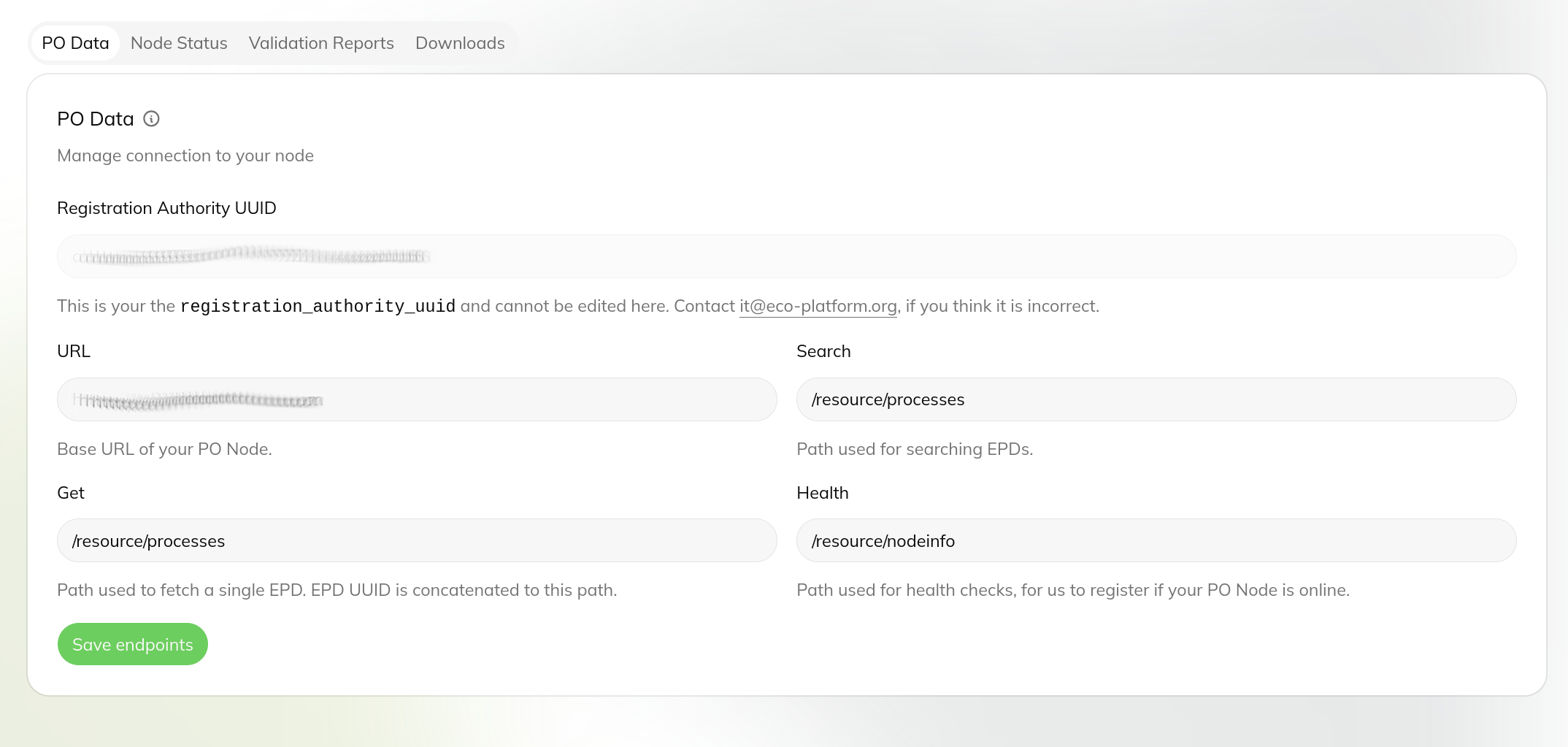Select the Get path input field

coord(417,540)
